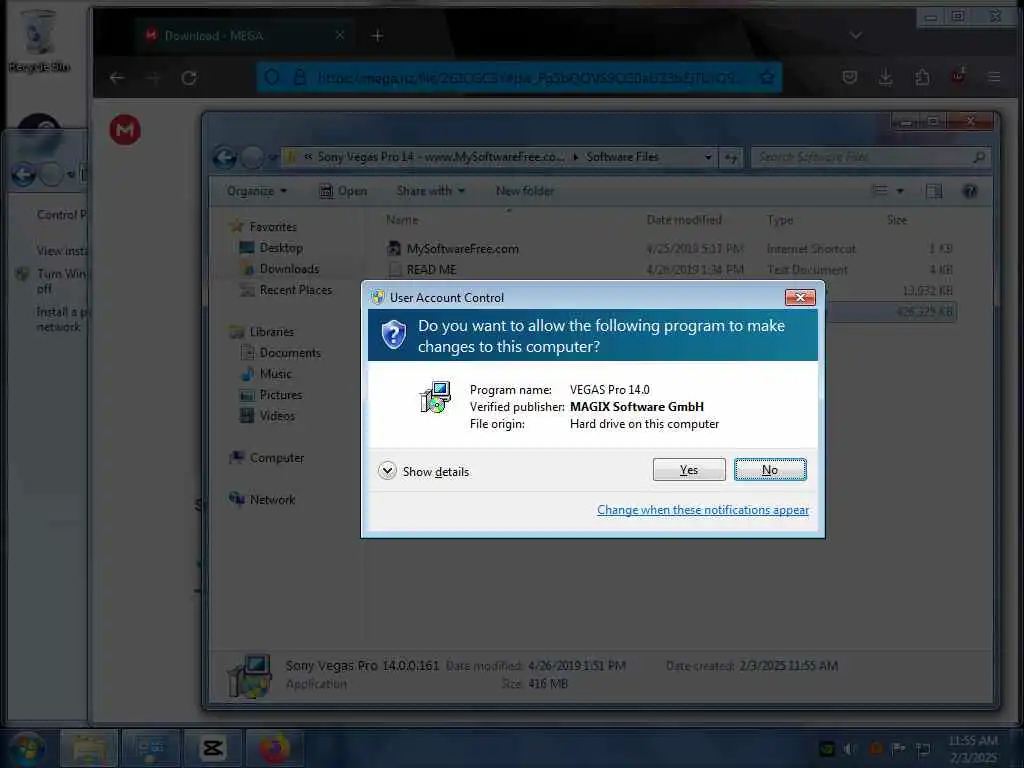Screen dimensions: 1024x768
Task: Toggle the preview pane icon in Explorer
Action: click(x=934, y=191)
